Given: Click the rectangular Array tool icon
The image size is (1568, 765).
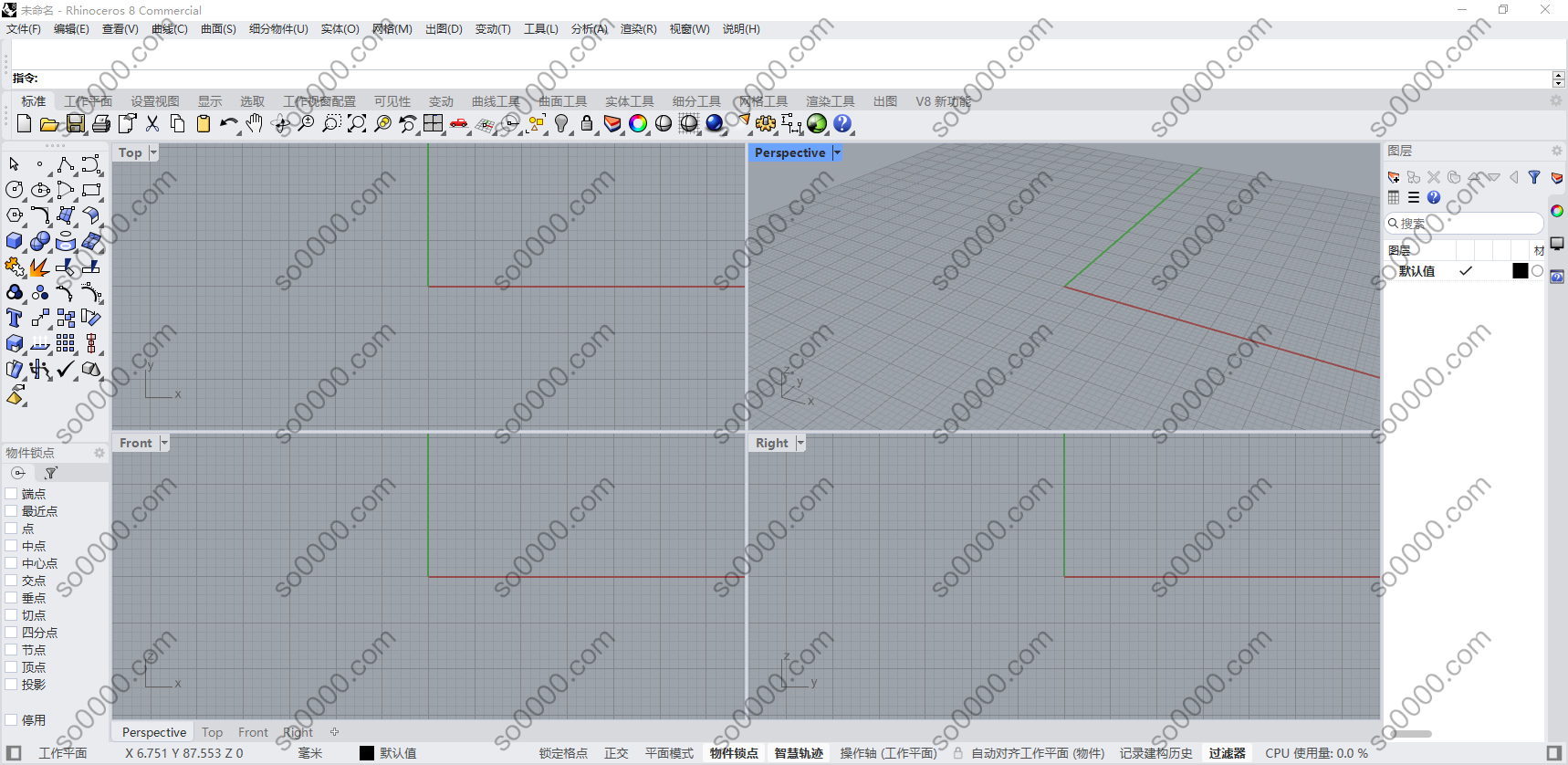Looking at the screenshot, I should [x=66, y=343].
